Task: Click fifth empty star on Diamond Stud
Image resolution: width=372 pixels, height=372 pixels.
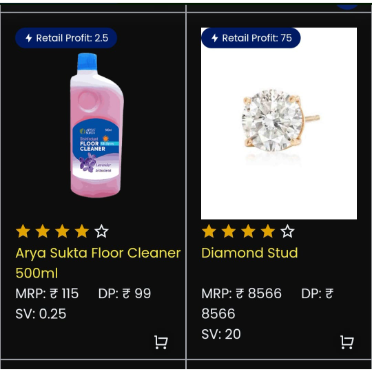Action: [x=287, y=231]
